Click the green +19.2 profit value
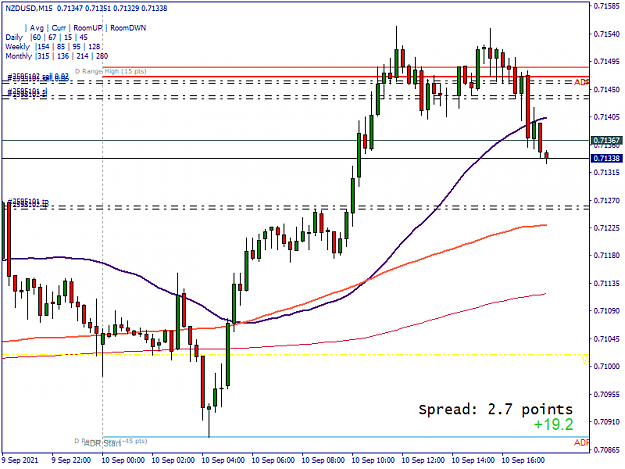 pyautogui.click(x=553, y=424)
